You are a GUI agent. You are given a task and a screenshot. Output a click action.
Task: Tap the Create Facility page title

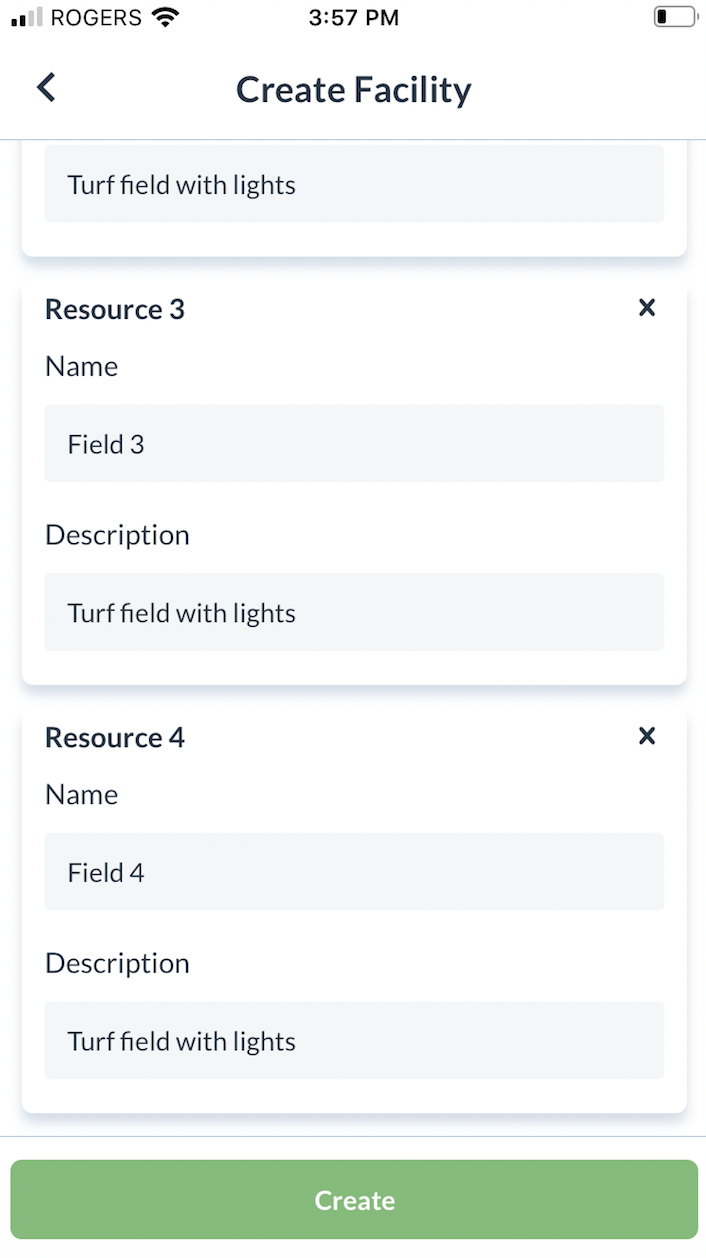coord(354,90)
